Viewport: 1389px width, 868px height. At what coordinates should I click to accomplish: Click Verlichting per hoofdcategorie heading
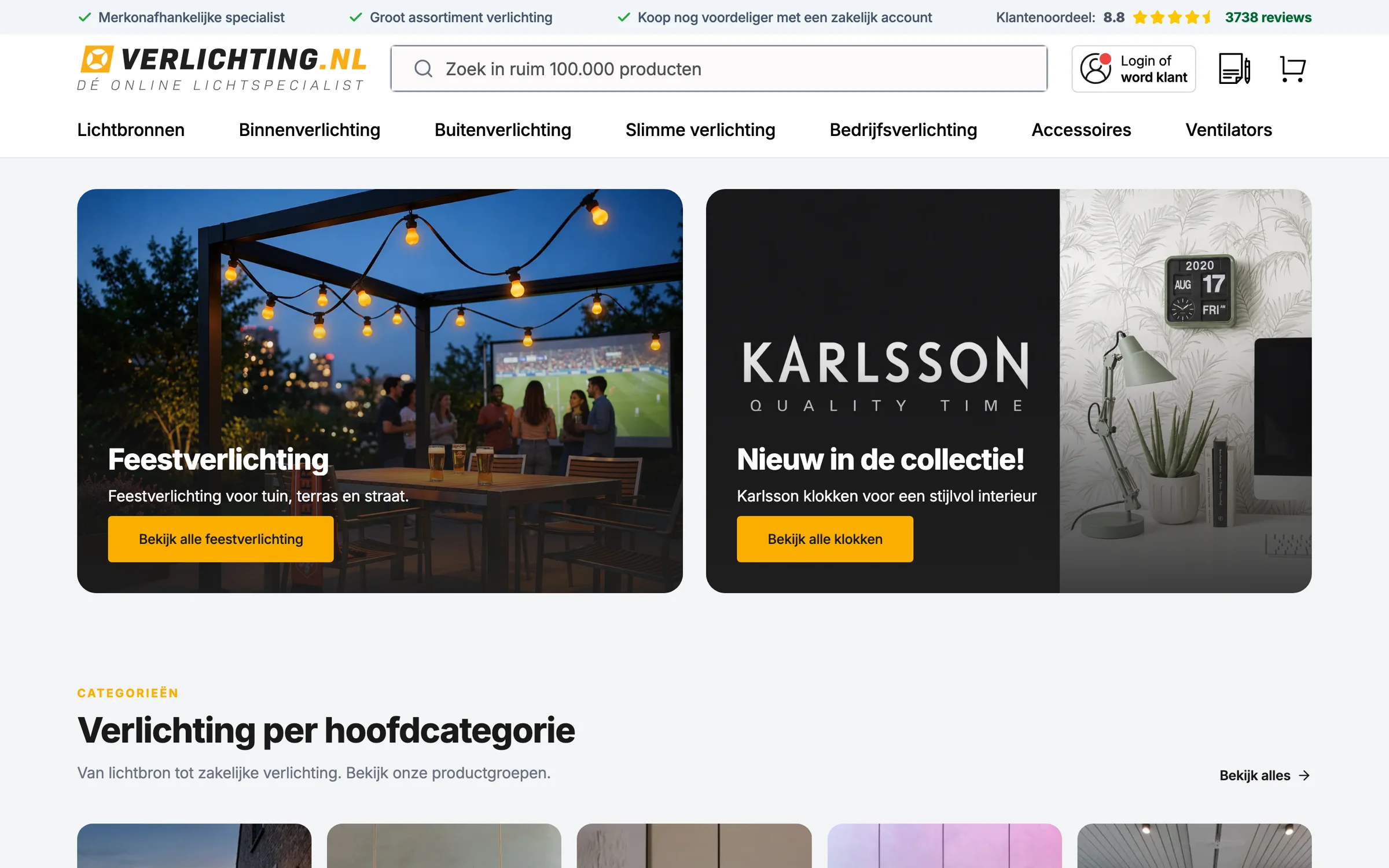pyautogui.click(x=326, y=730)
